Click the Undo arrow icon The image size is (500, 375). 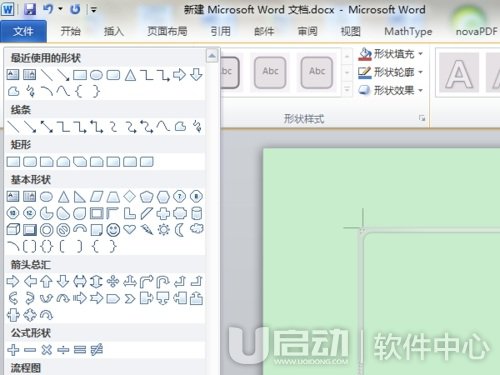click(48, 9)
